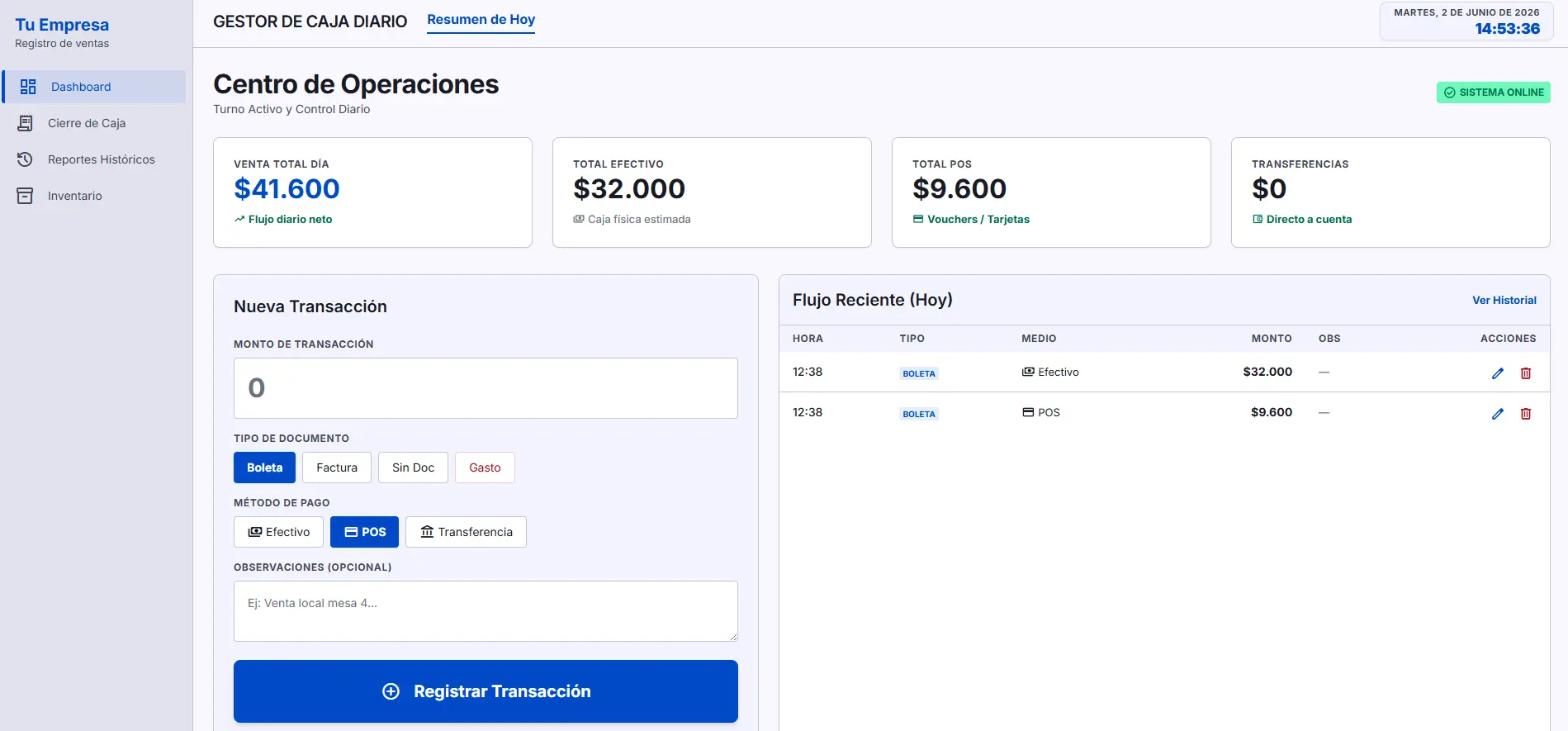Image resolution: width=1568 pixels, height=731 pixels.
Task: Open Reportes Históricos section
Action: (x=94, y=159)
